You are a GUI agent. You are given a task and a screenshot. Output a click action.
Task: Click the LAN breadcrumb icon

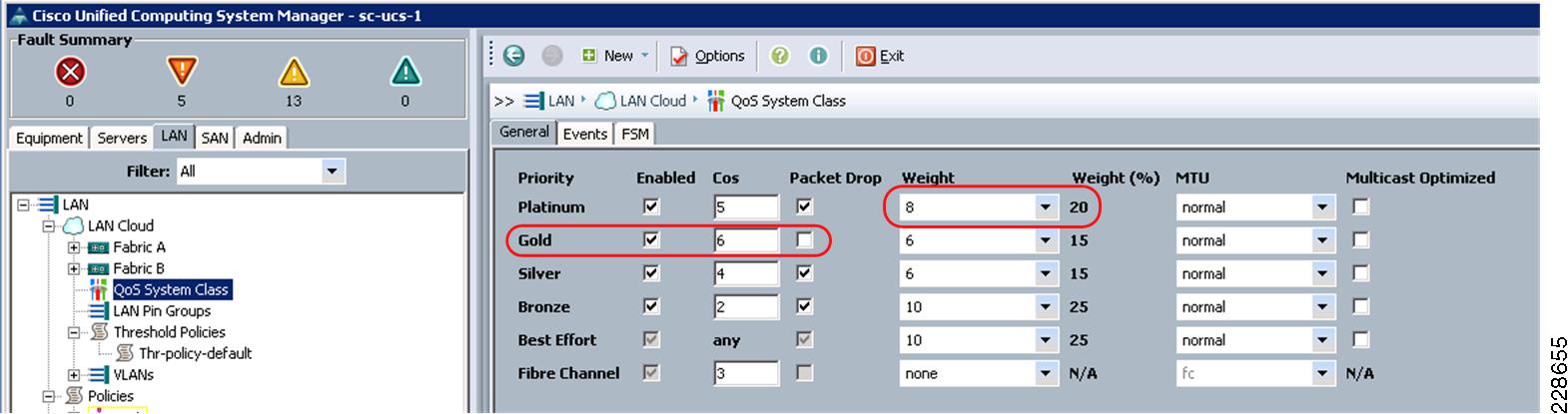(533, 101)
